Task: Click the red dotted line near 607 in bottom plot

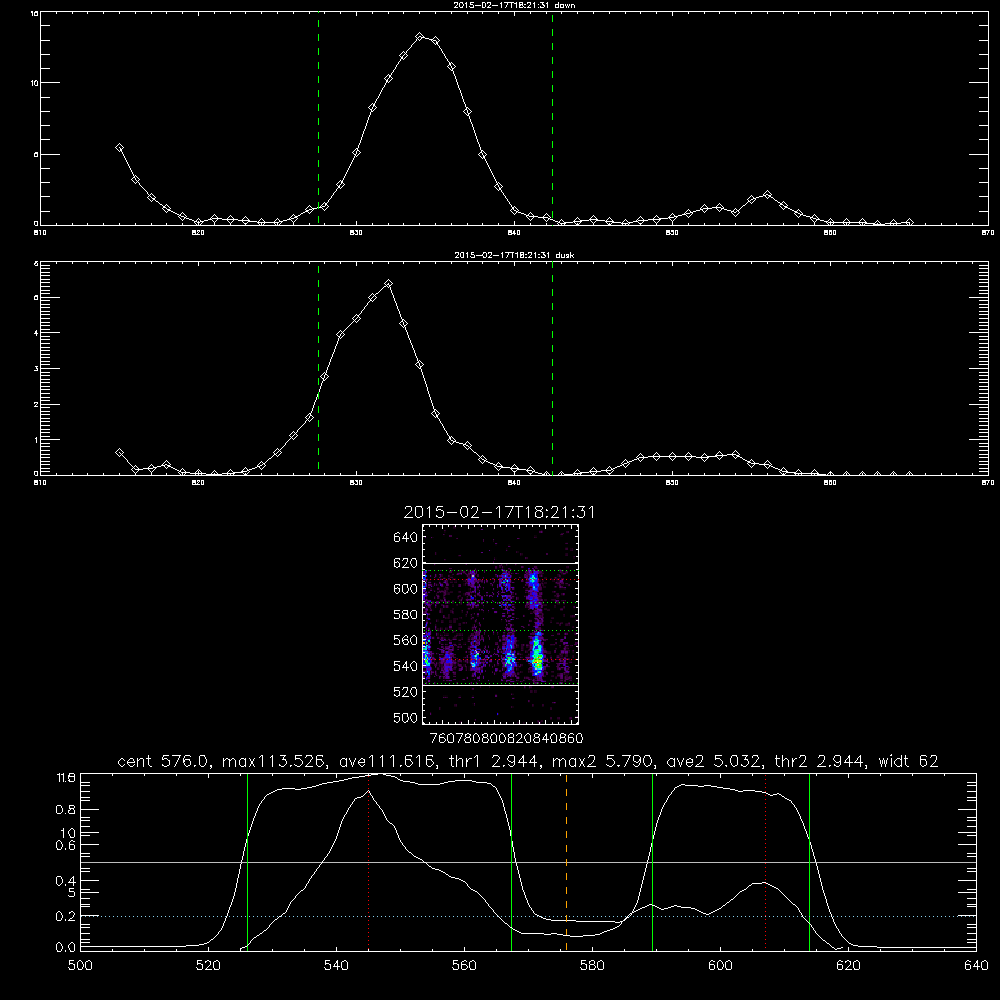Action: (x=765, y=862)
